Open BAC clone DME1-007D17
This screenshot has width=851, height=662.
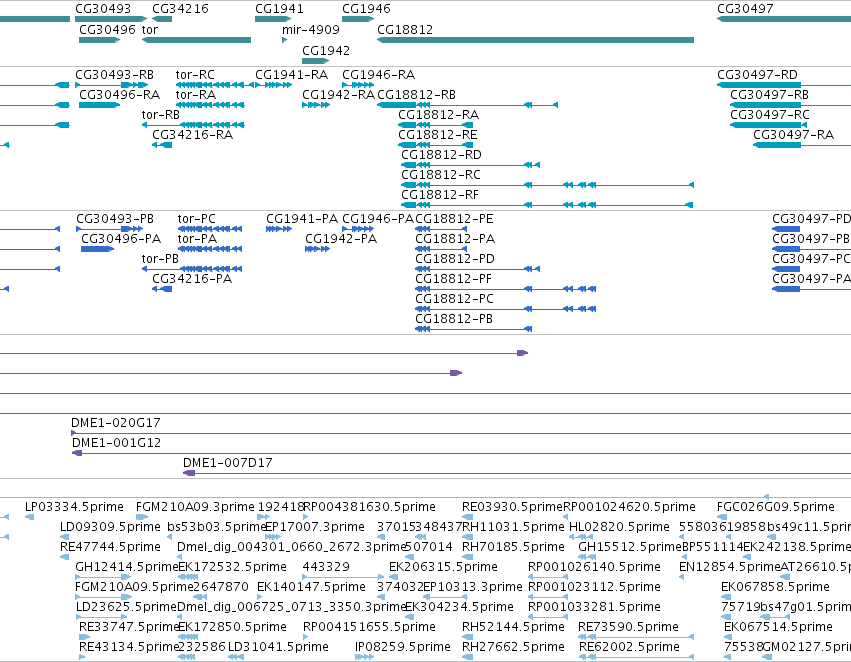(x=227, y=463)
